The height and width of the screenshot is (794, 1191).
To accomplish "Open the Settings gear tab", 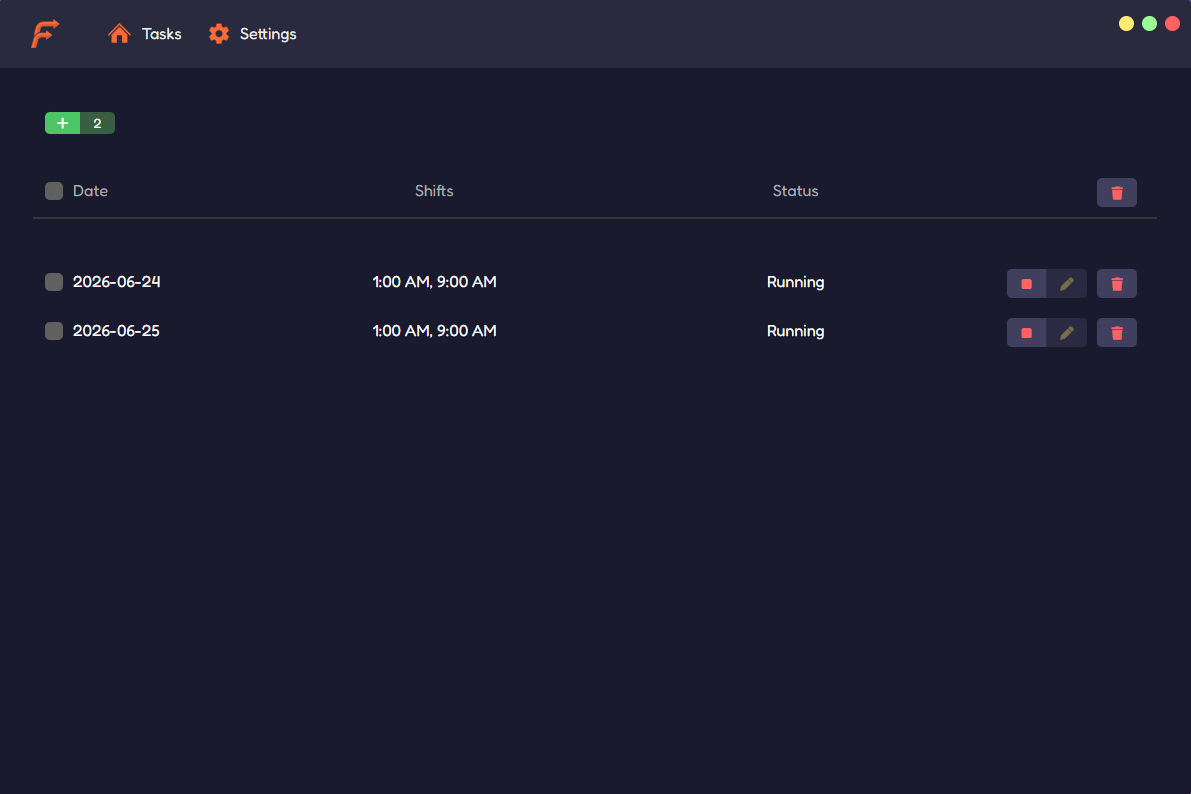I will [x=252, y=33].
